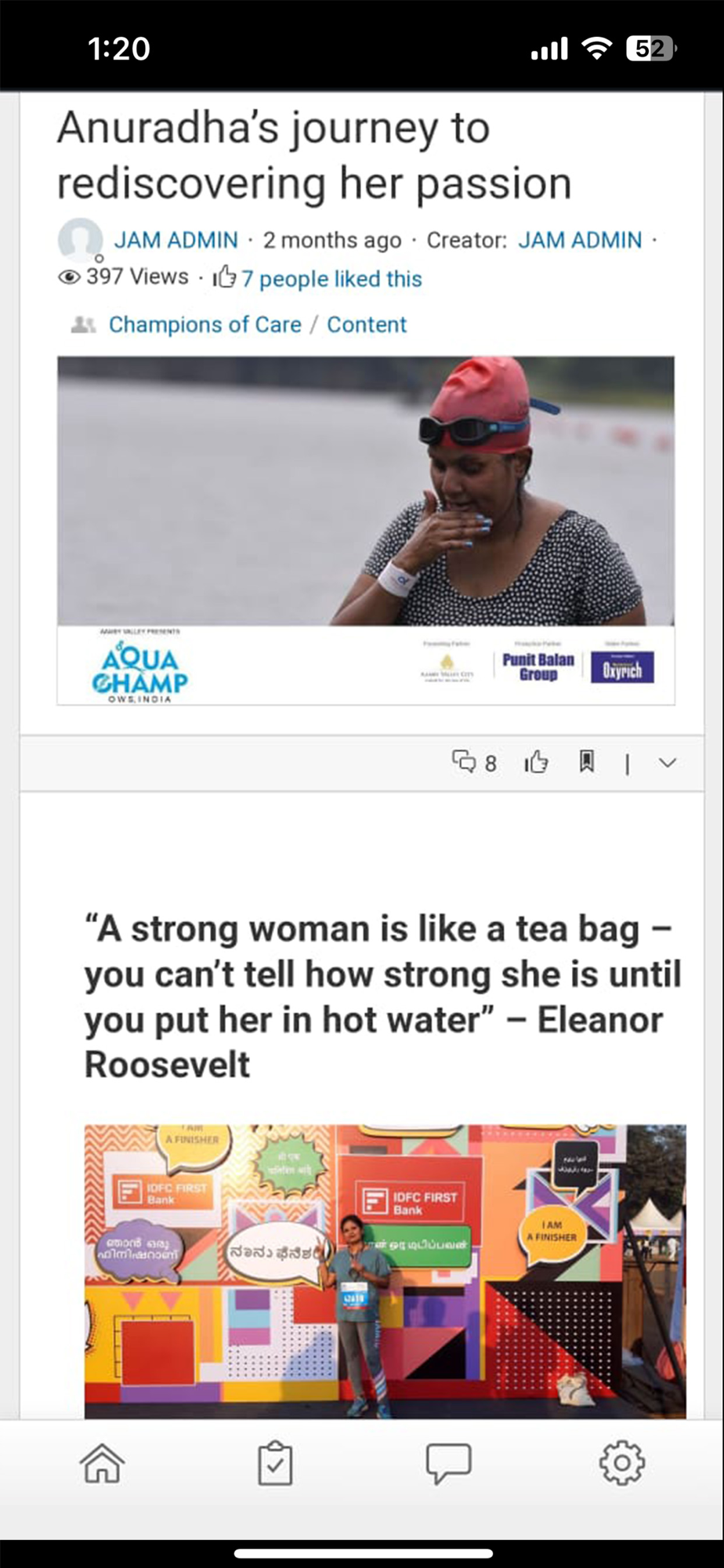Image resolution: width=724 pixels, height=1568 pixels.
Task: Bookmark this post
Action: click(x=586, y=761)
